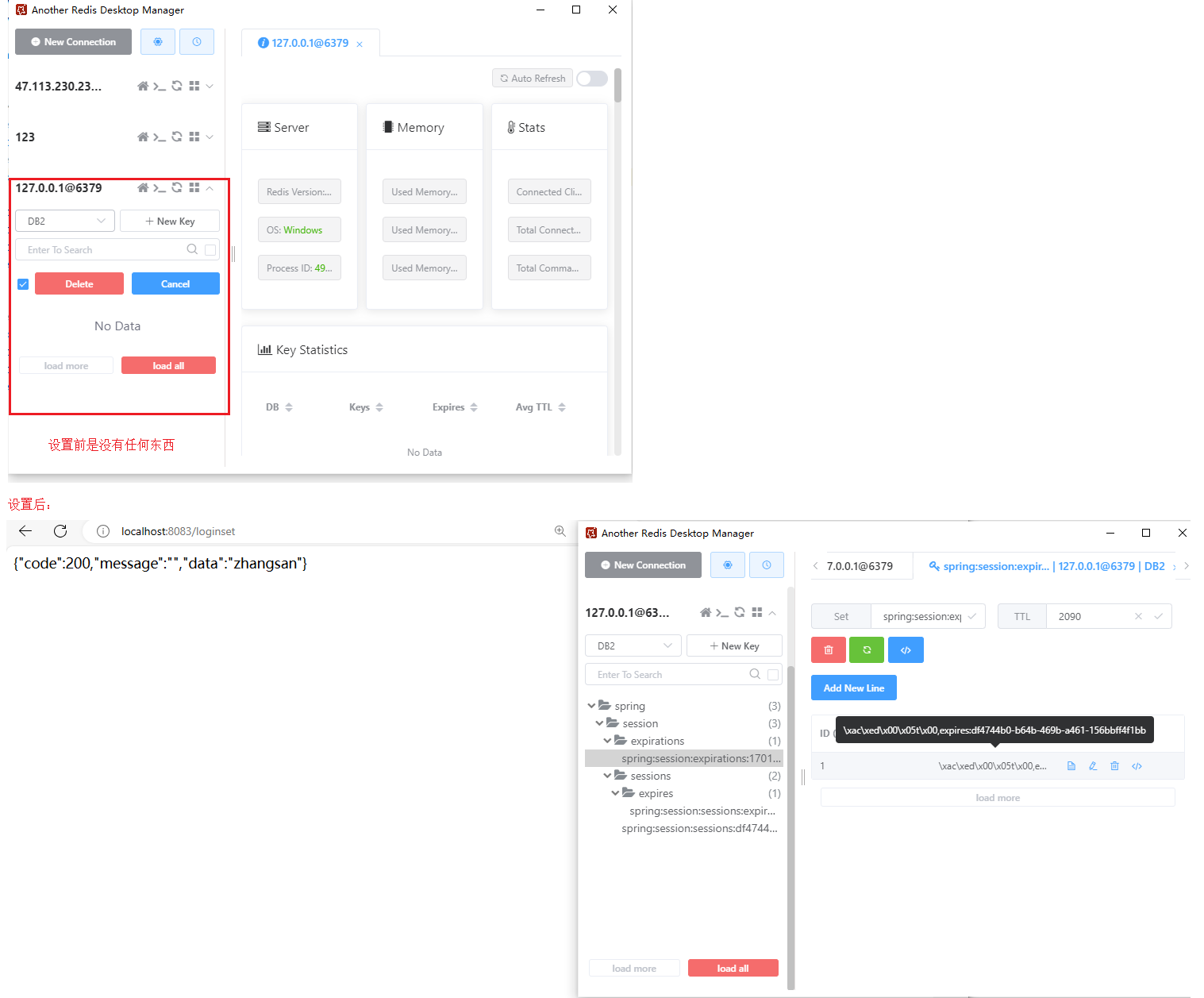Collapse the expirations folder
1204x998 pixels.
(x=607, y=741)
